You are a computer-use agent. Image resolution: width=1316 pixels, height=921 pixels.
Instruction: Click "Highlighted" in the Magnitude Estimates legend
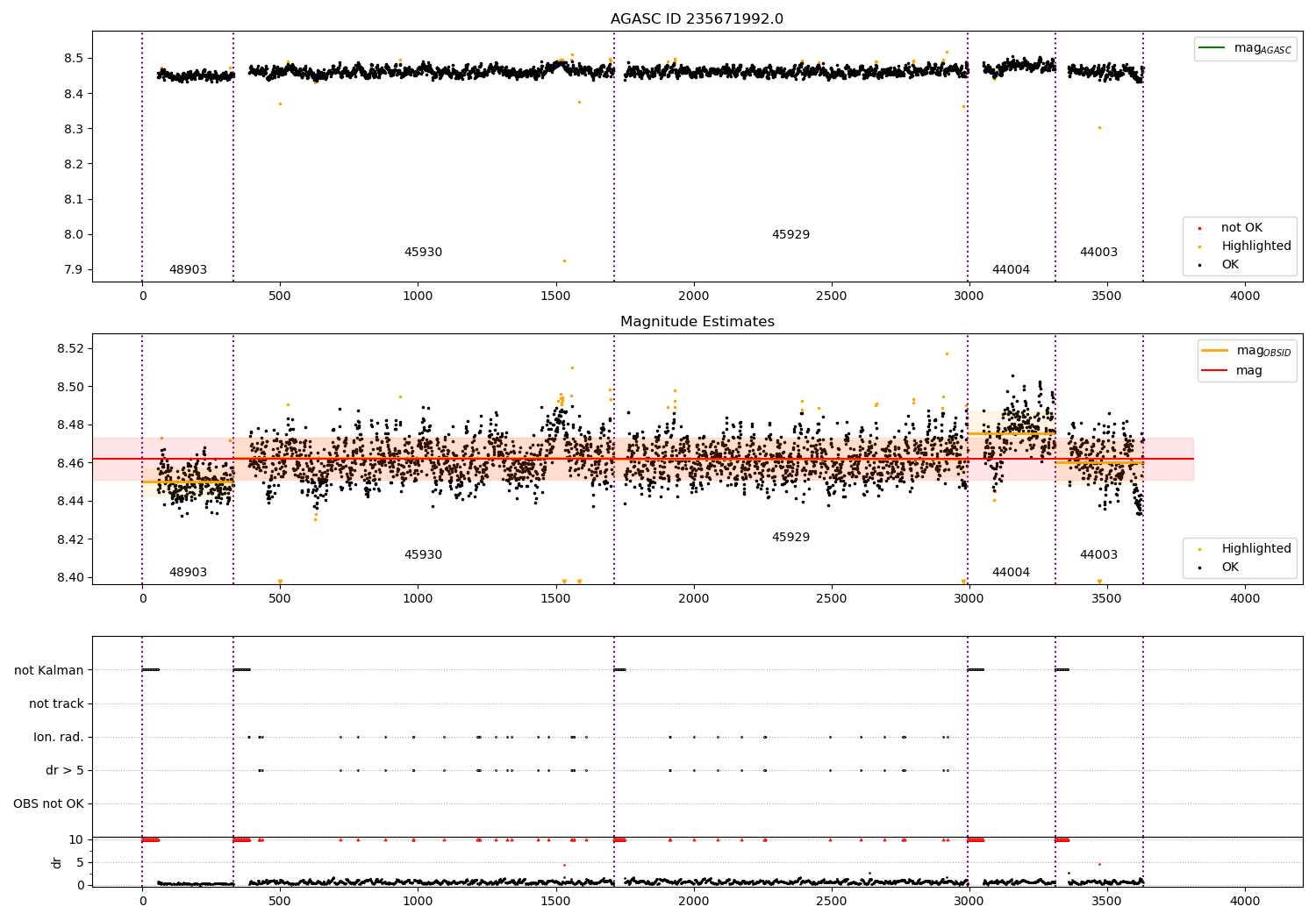(1256, 549)
